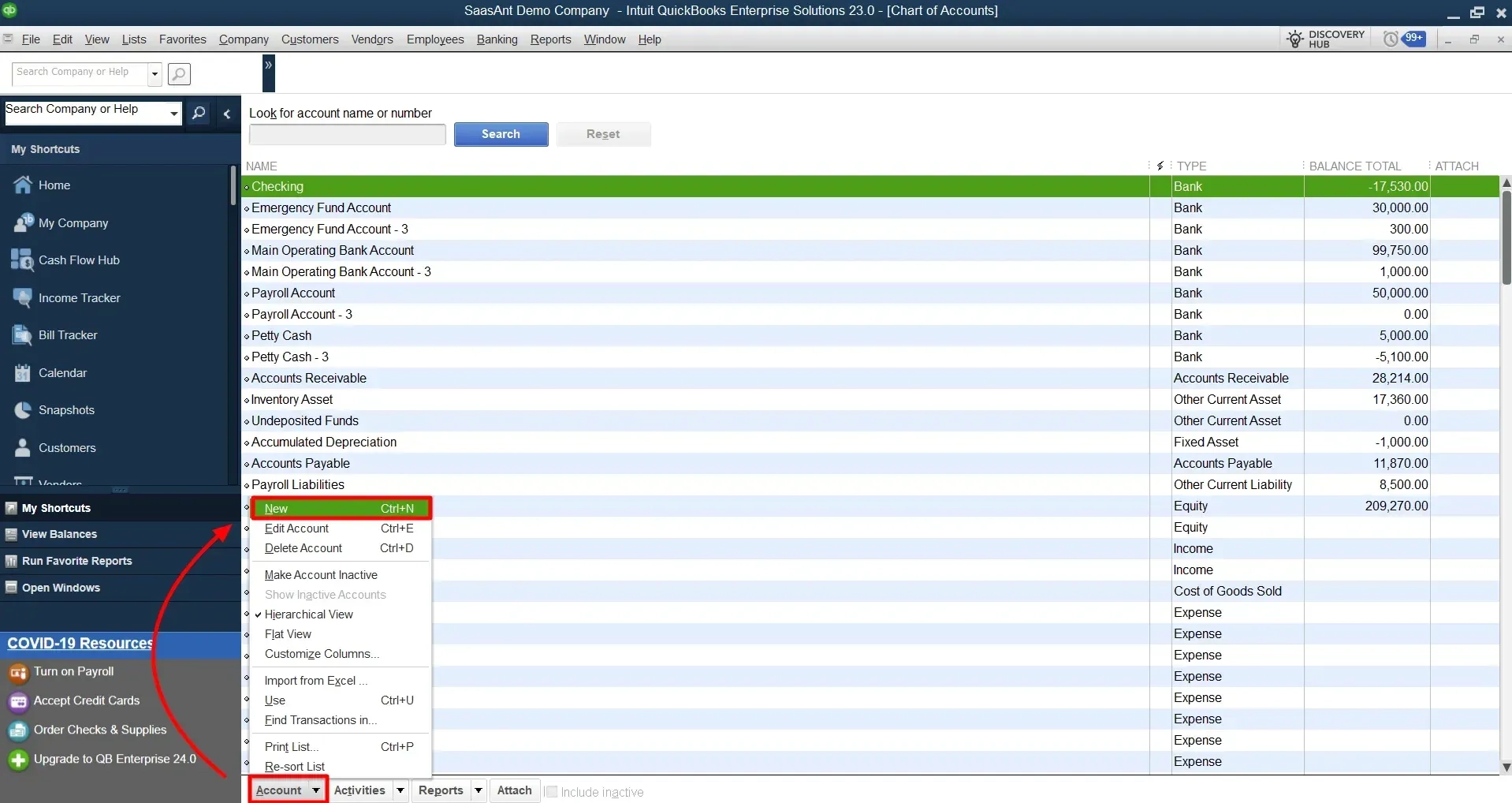
Task: Select Import from Excel entry
Action: coord(341,681)
